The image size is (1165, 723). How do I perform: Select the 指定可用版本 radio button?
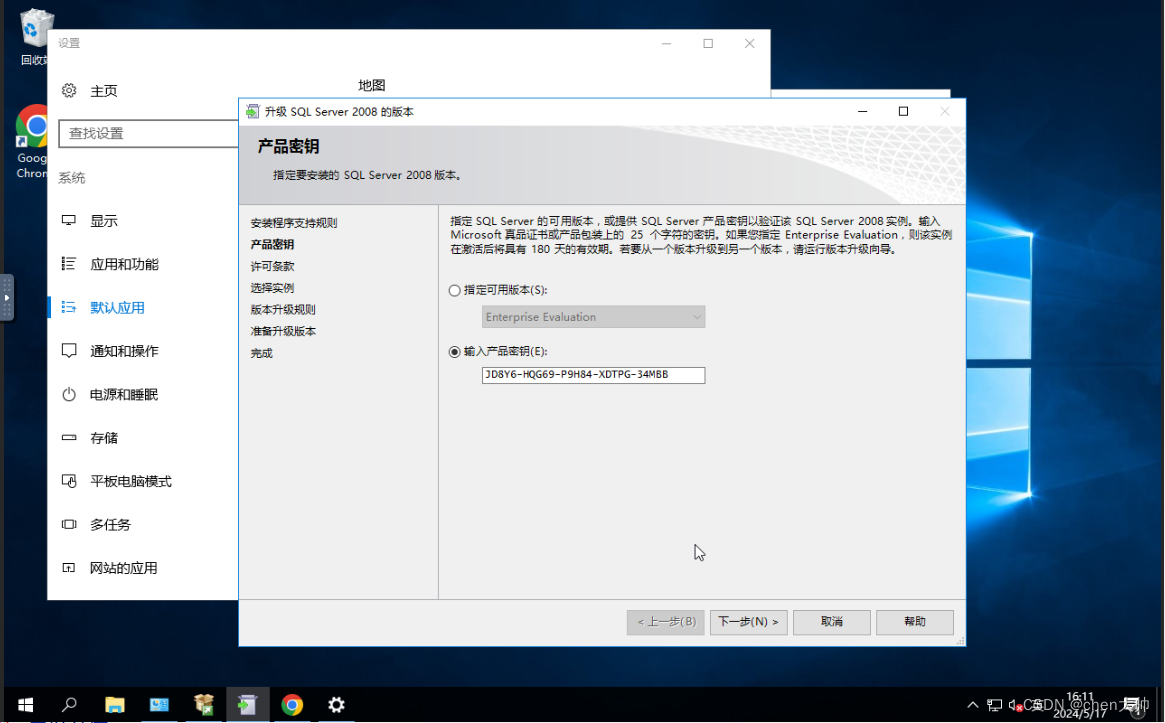[x=455, y=291]
